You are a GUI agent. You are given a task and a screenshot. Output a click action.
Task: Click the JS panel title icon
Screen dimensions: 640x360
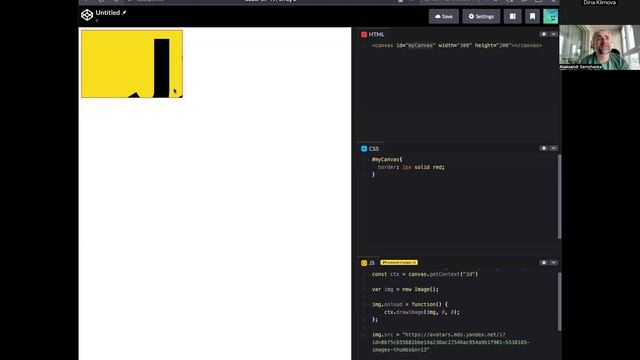click(364, 263)
